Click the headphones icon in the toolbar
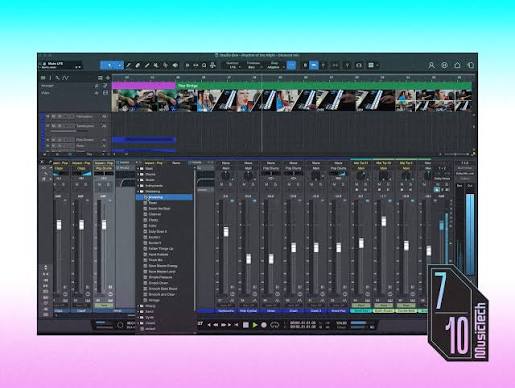The height and width of the screenshot is (388, 515). [x=359, y=65]
